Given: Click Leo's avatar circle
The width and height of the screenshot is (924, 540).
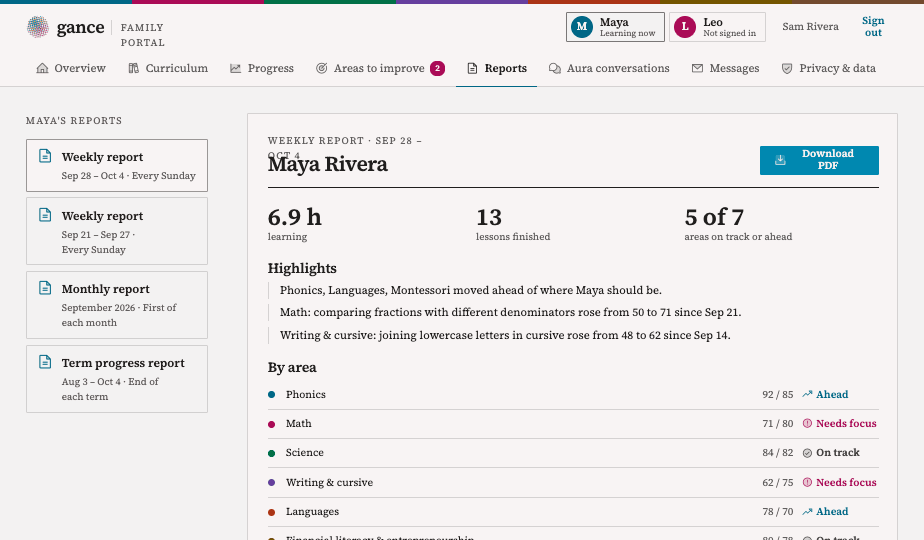Looking at the screenshot, I should click(685, 27).
